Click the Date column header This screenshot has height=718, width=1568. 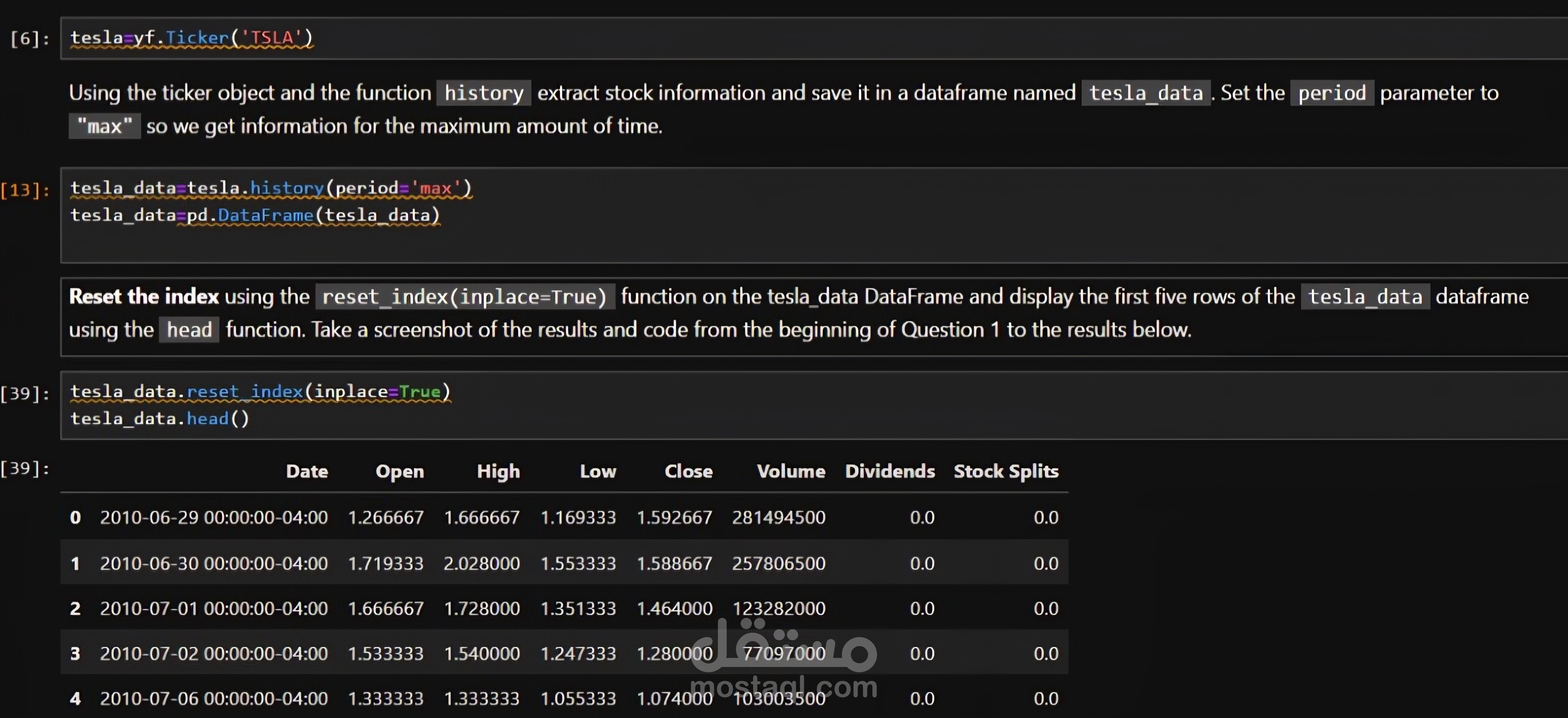pos(307,471)
